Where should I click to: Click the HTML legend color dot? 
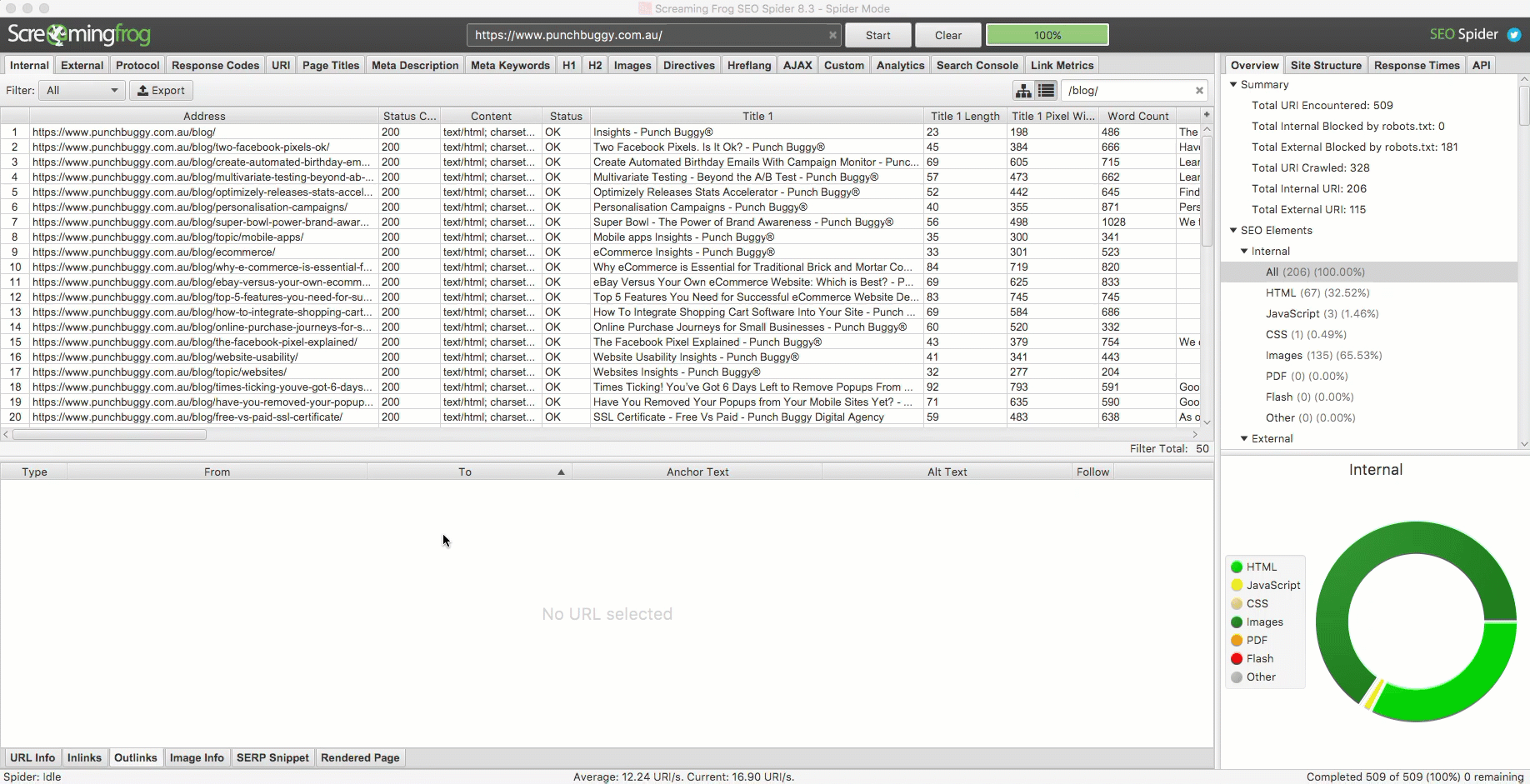1237,567
